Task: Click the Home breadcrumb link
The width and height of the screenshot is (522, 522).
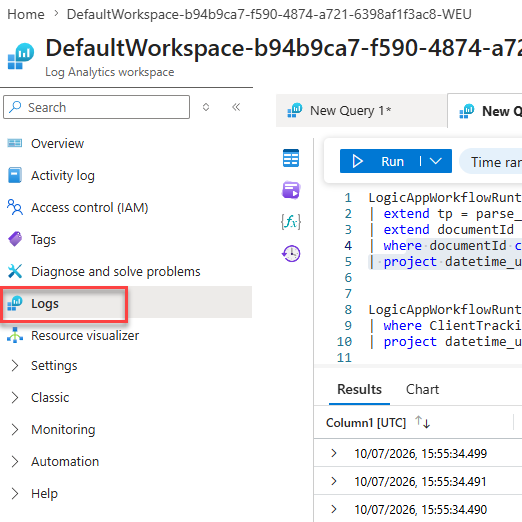Action: pos(26,14)
